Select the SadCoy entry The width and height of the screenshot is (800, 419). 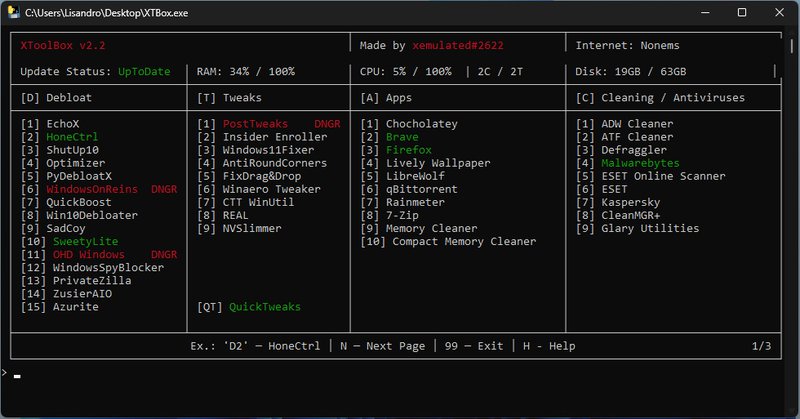click(x=53, y=228)
